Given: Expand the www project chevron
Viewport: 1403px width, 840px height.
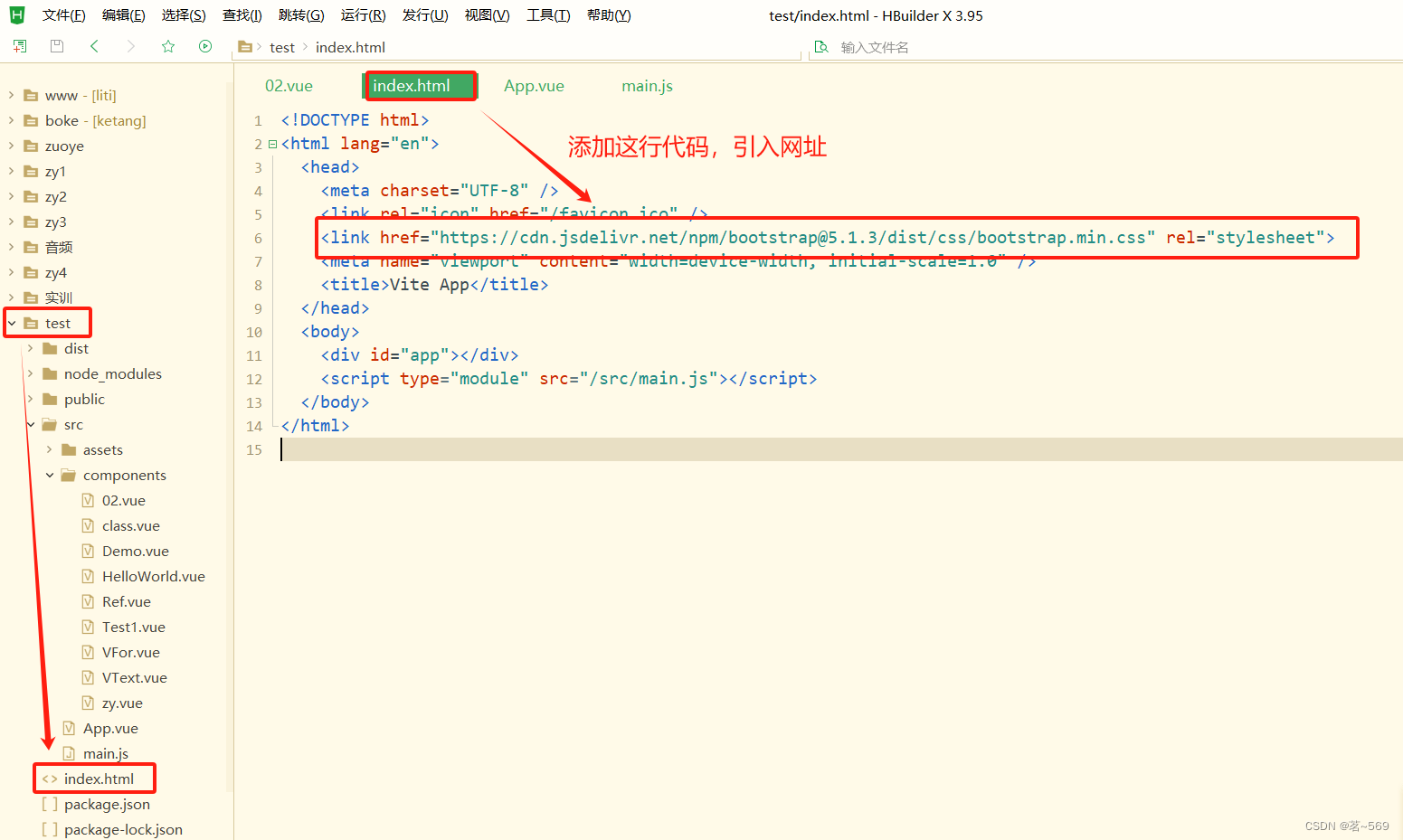Looking at the screenshot, I should click(x=12, y=95).
